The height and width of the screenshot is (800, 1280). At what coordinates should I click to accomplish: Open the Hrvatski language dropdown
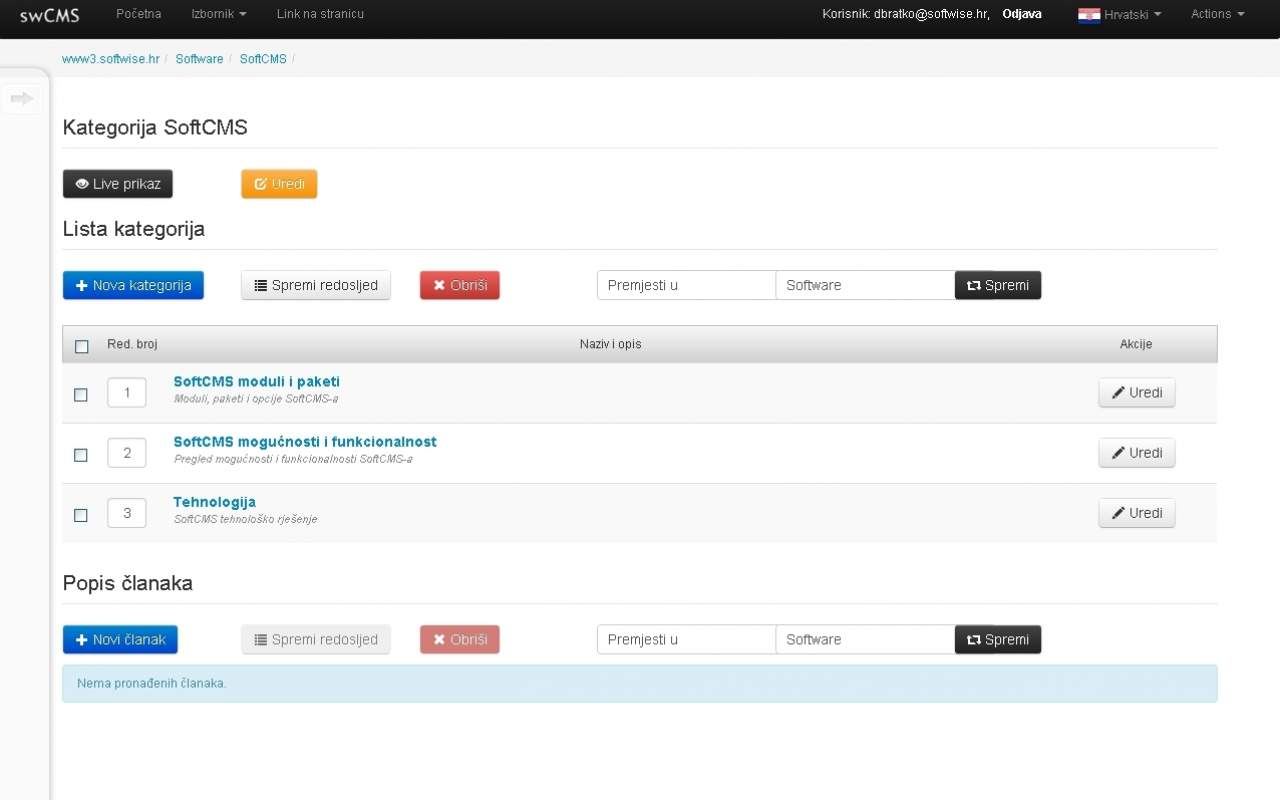click(x=1132, y=15)
